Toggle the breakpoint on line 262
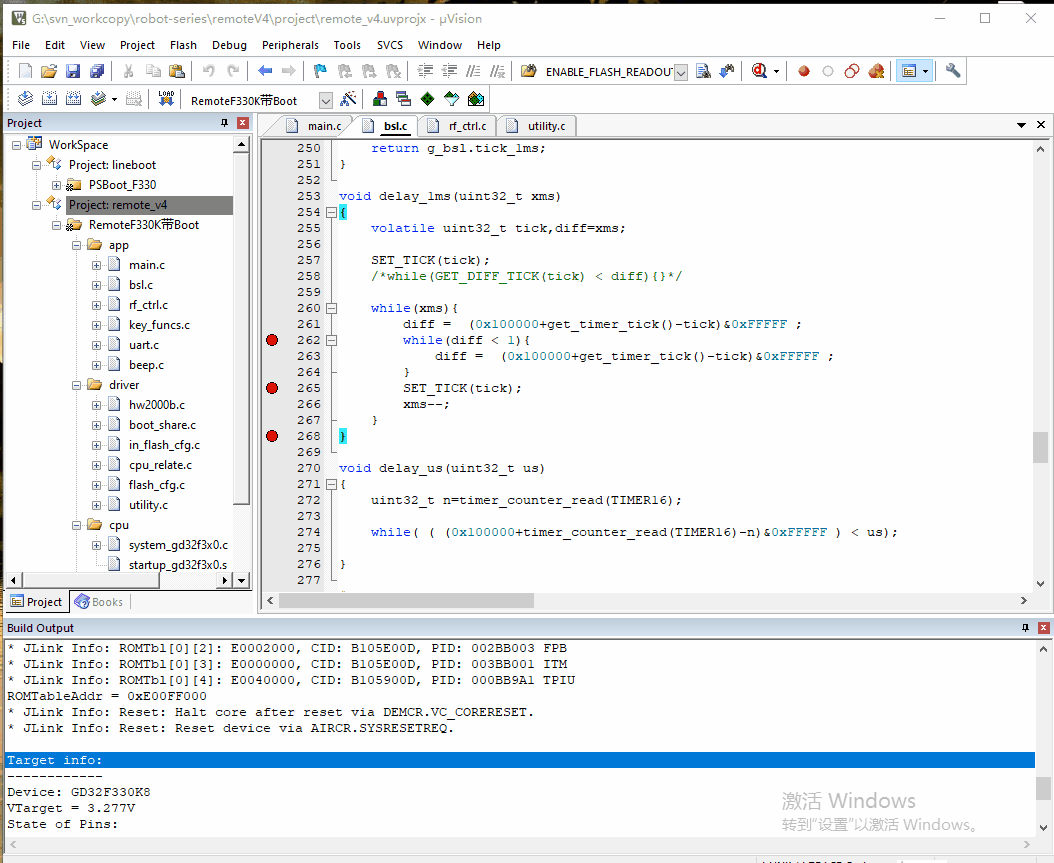This screenshot has height=863, width=1054. pos(272,340)
